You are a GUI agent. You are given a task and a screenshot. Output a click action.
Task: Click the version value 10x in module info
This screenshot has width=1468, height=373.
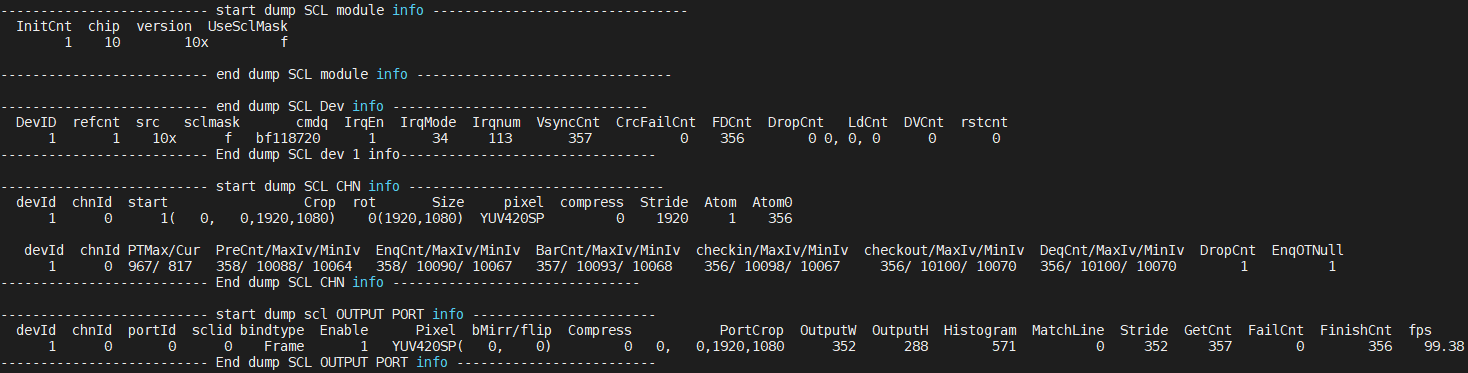[x=196, y=42]
